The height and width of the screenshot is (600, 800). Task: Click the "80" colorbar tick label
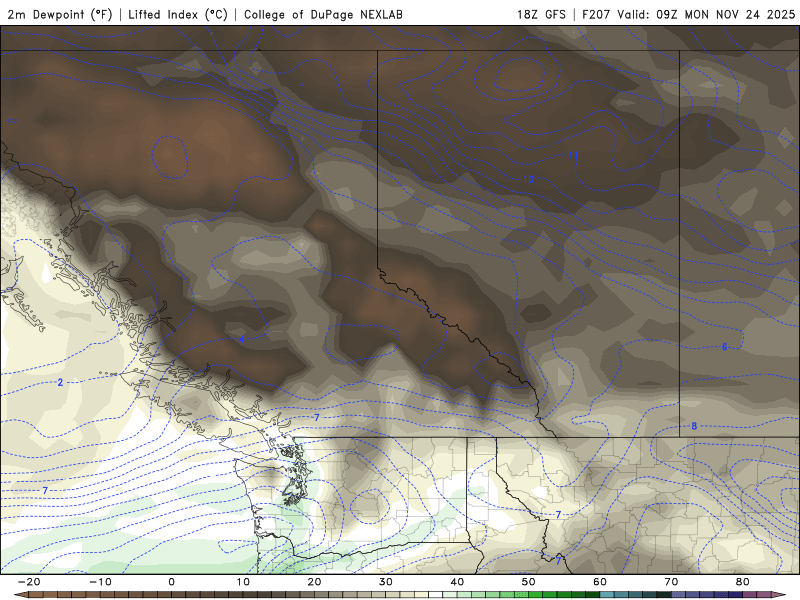point(743,582)
